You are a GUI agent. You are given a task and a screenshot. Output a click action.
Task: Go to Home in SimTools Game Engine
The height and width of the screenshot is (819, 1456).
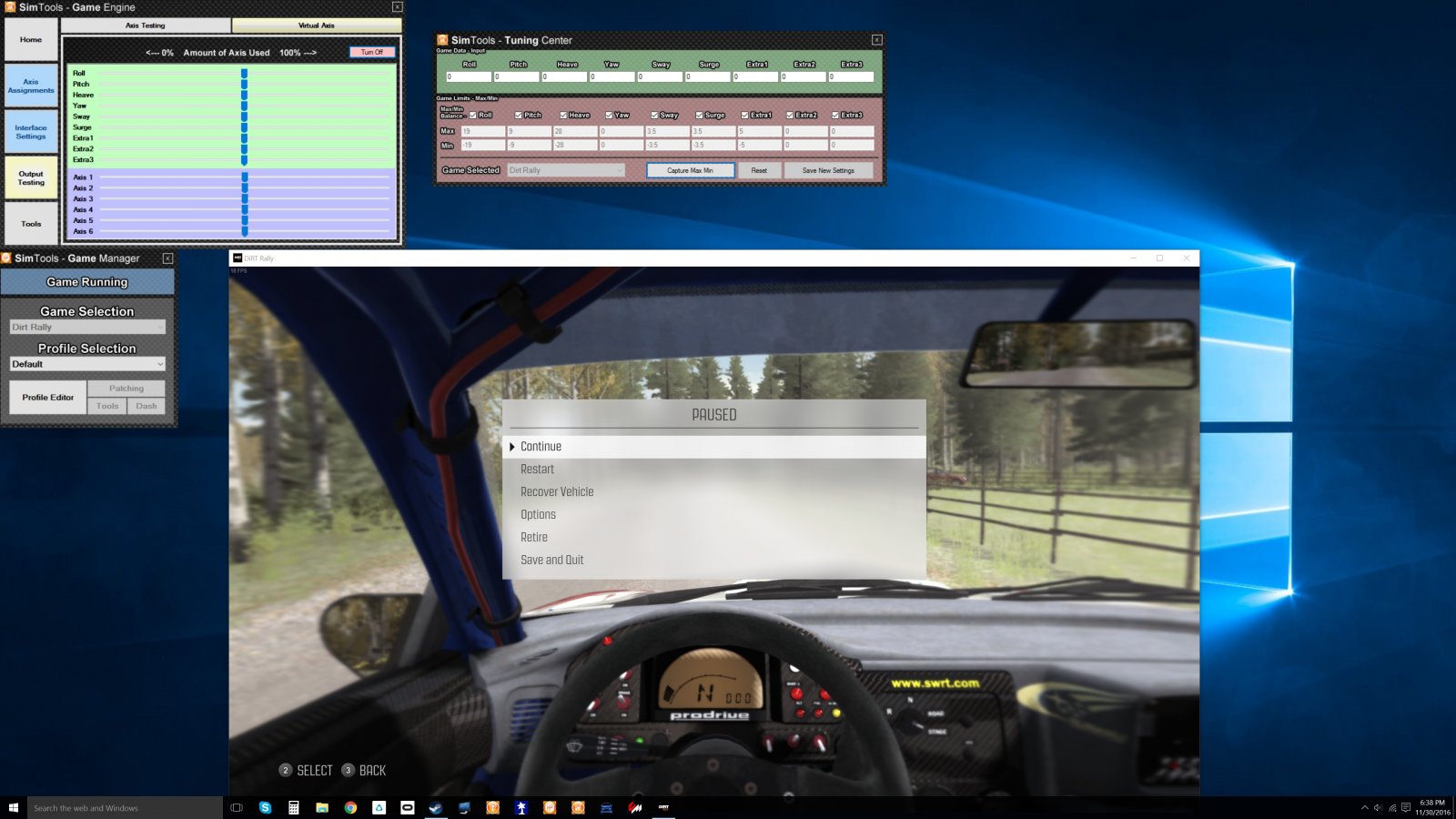(31, 39)
